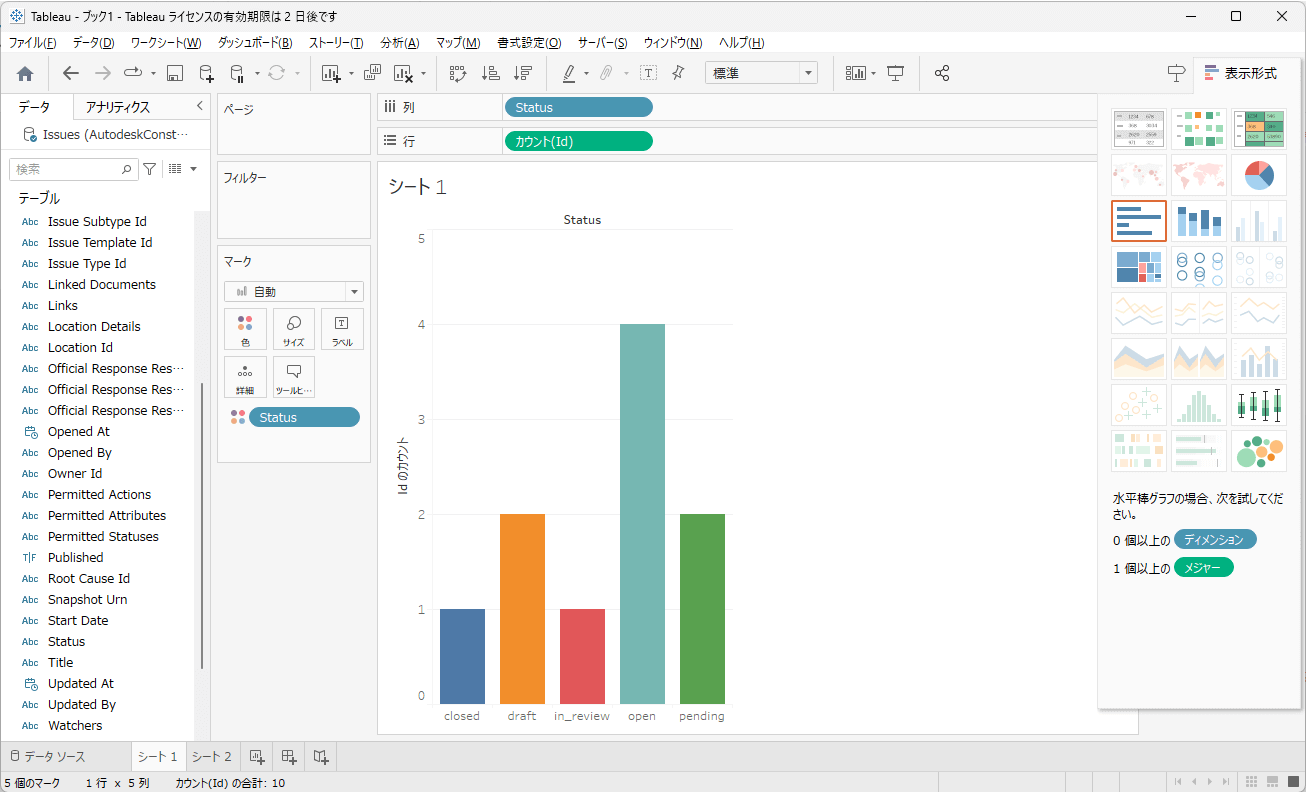Screen dimensions: 1306x792
Task: Open the dropdown arrow next to new worksheet
Action: (x=351, y=74)
